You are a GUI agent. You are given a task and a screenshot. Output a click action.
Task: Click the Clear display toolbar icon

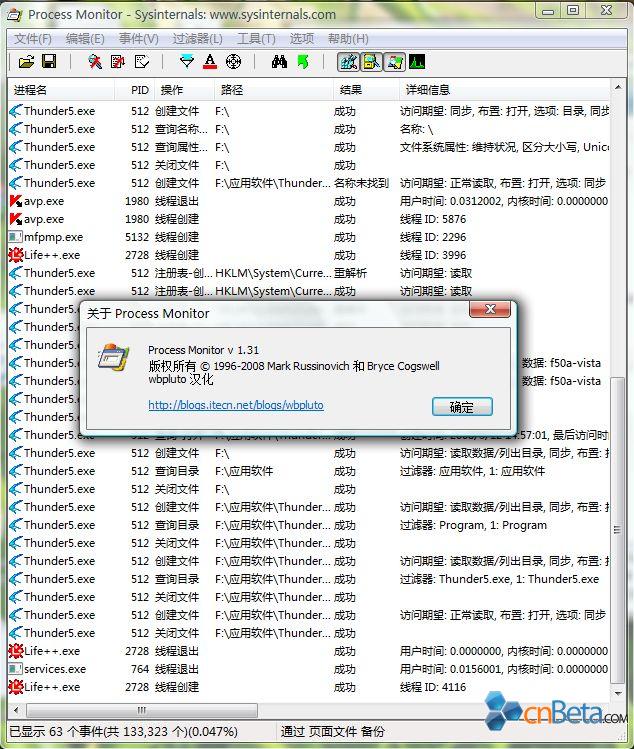[x=142, y=62]
